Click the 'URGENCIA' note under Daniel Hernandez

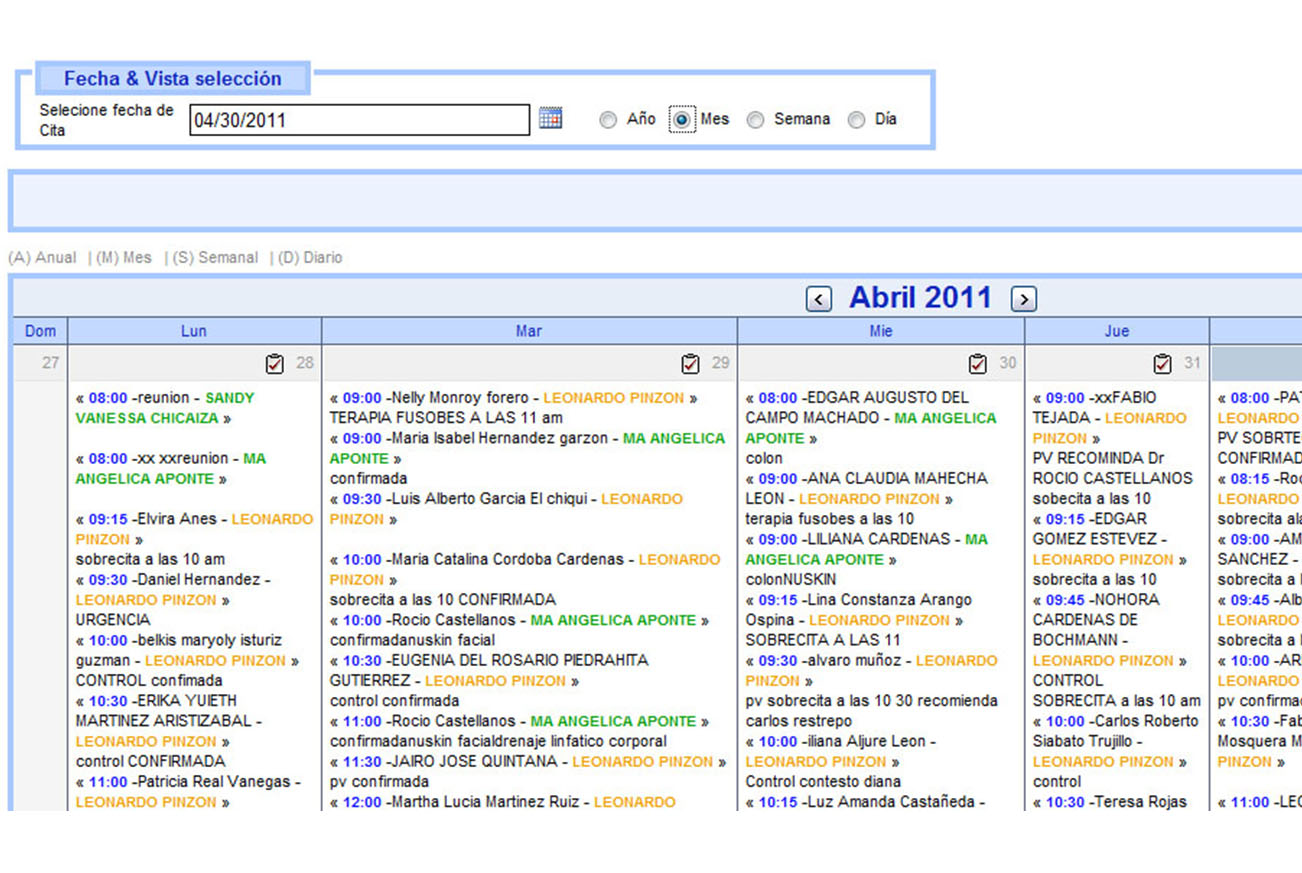pos(113,620)
